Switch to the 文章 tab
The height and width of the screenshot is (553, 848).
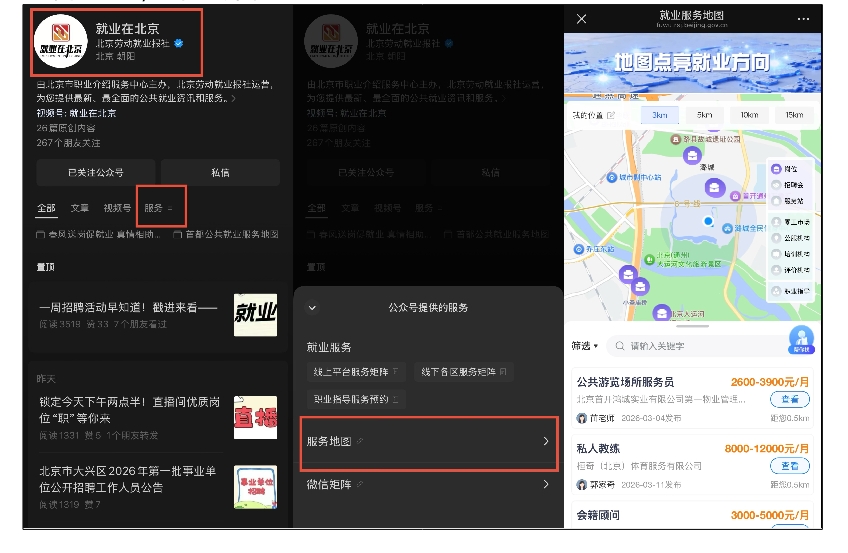pos(79,208)
